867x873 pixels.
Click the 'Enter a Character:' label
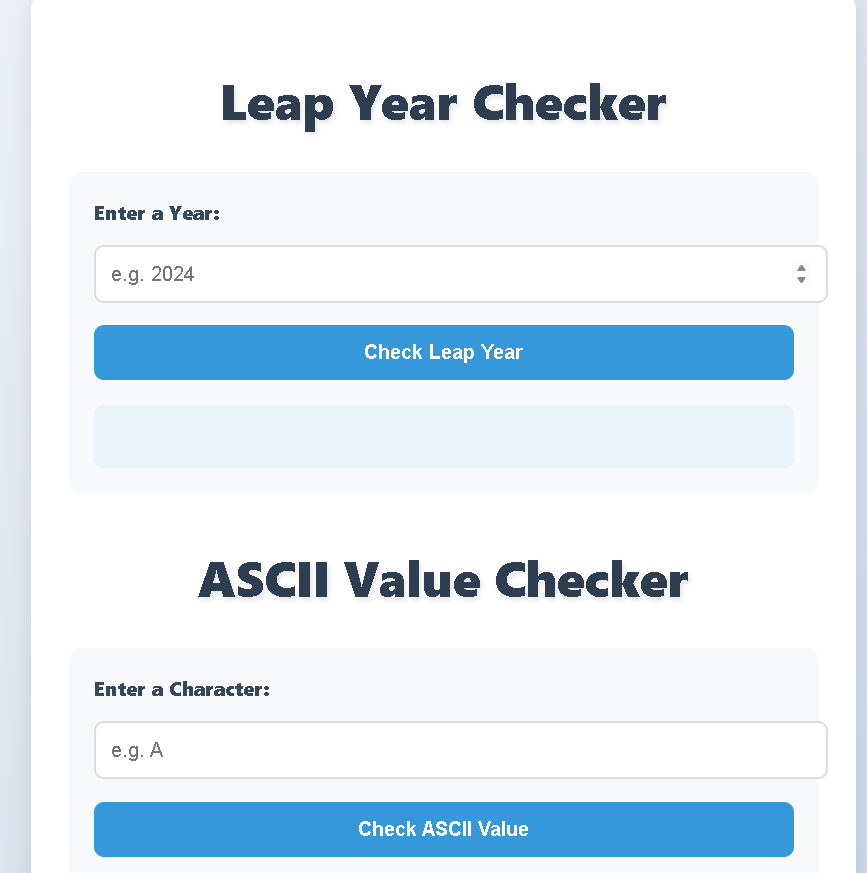(x=181, y=689)
